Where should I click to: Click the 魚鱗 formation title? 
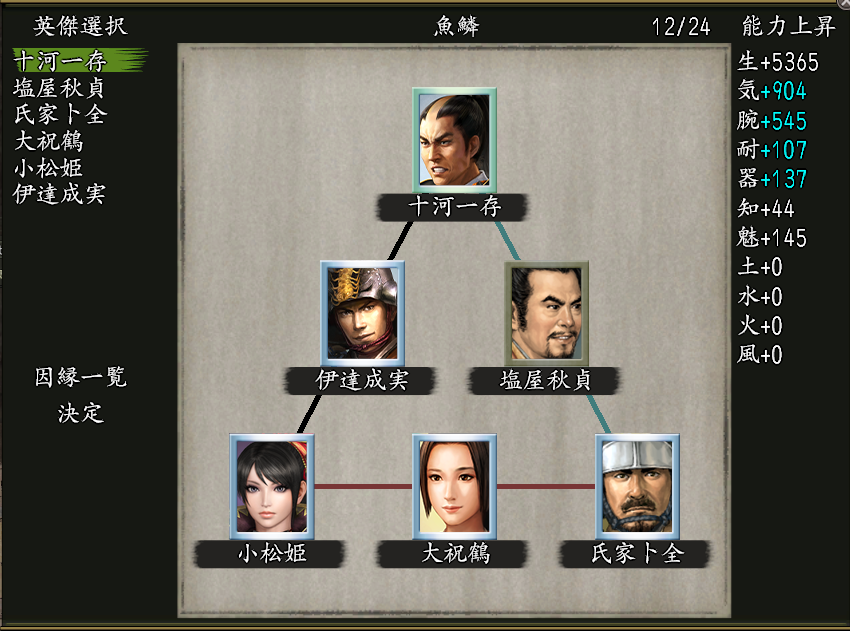pyautogui.click(x=456, y=26)
